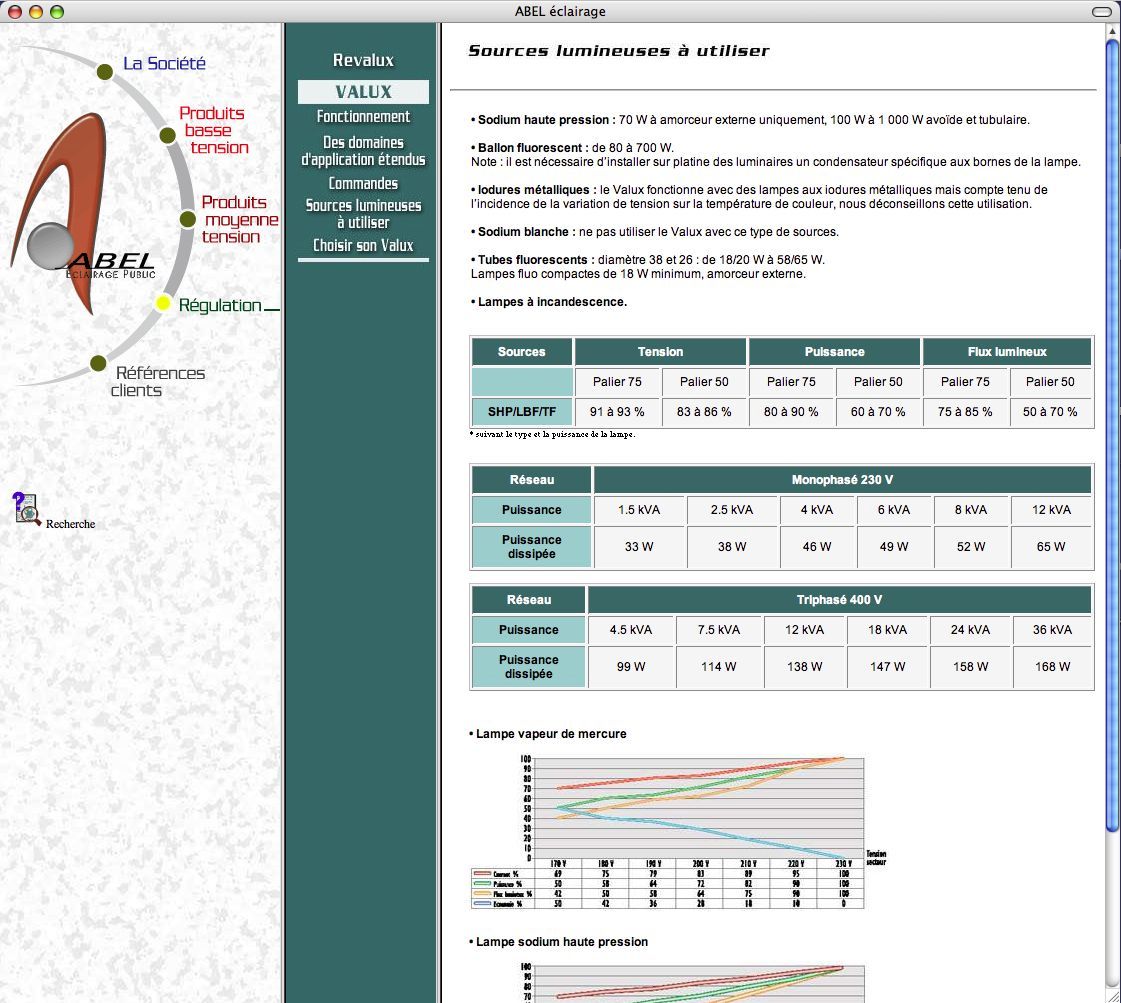Click the '99 W' cell
1121x1003 pixels.
tap(631, 667)
